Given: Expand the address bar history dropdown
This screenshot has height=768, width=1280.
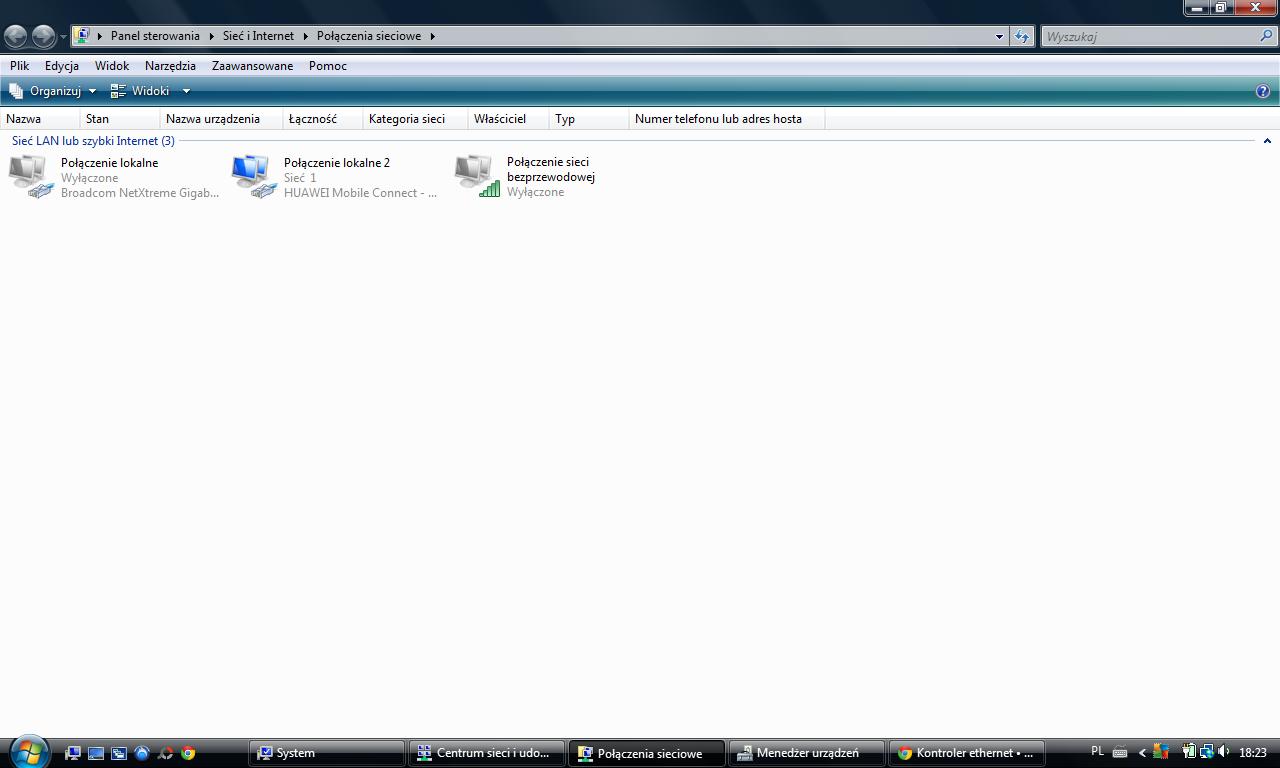Looking at the screenshot, I should click(x=998, y=36).
